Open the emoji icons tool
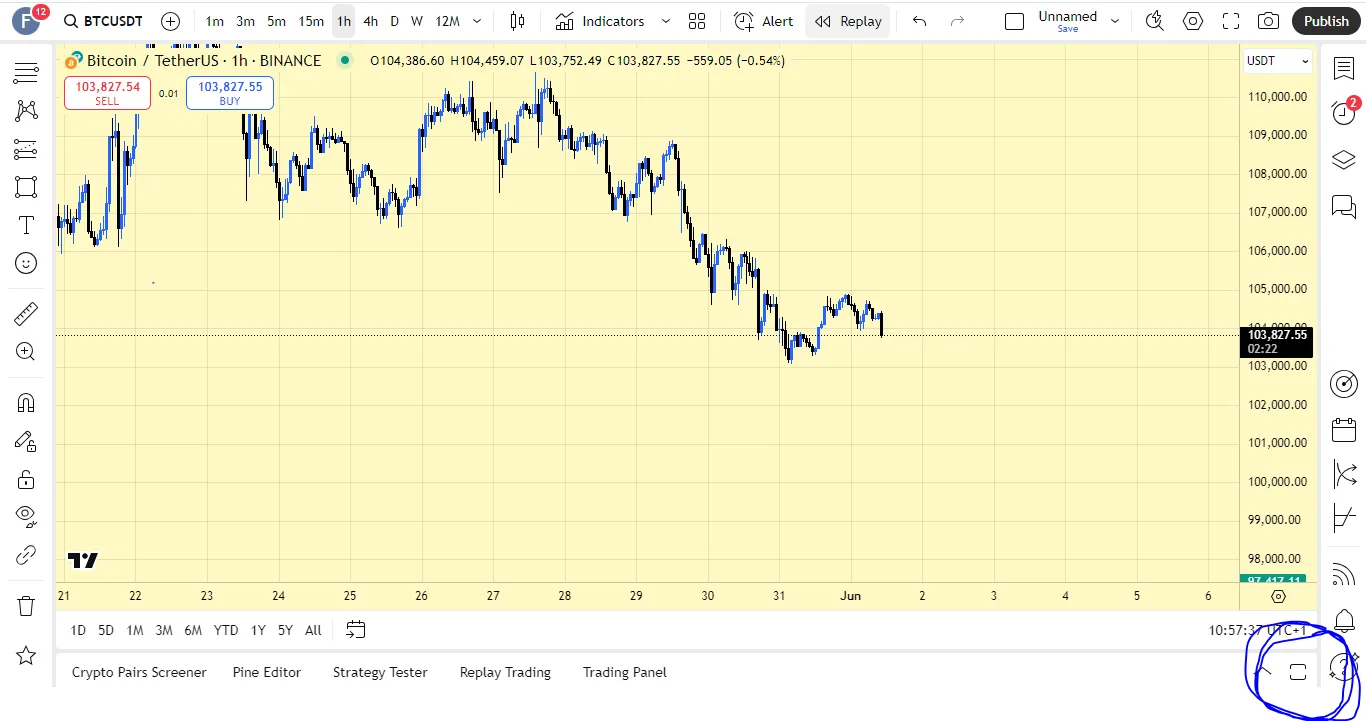The height and width of the screenshot is (721, 1366). (x=26, y=263)
